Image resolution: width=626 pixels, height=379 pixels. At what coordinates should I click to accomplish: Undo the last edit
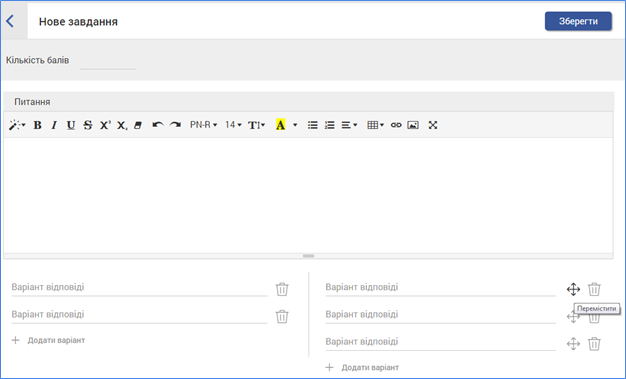point(158,125)
